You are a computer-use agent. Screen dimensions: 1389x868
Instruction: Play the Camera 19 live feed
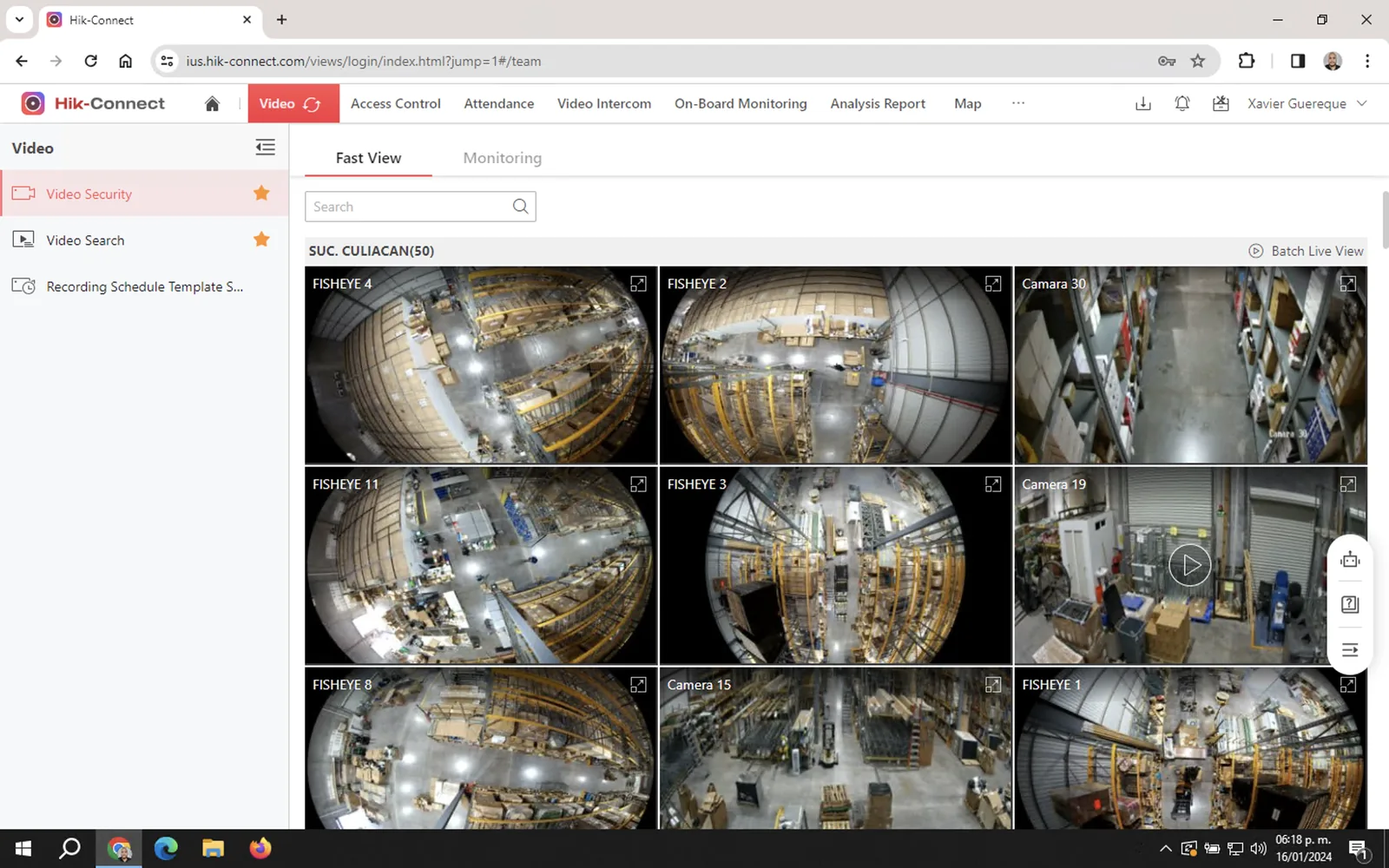[x=1189, y=565]
